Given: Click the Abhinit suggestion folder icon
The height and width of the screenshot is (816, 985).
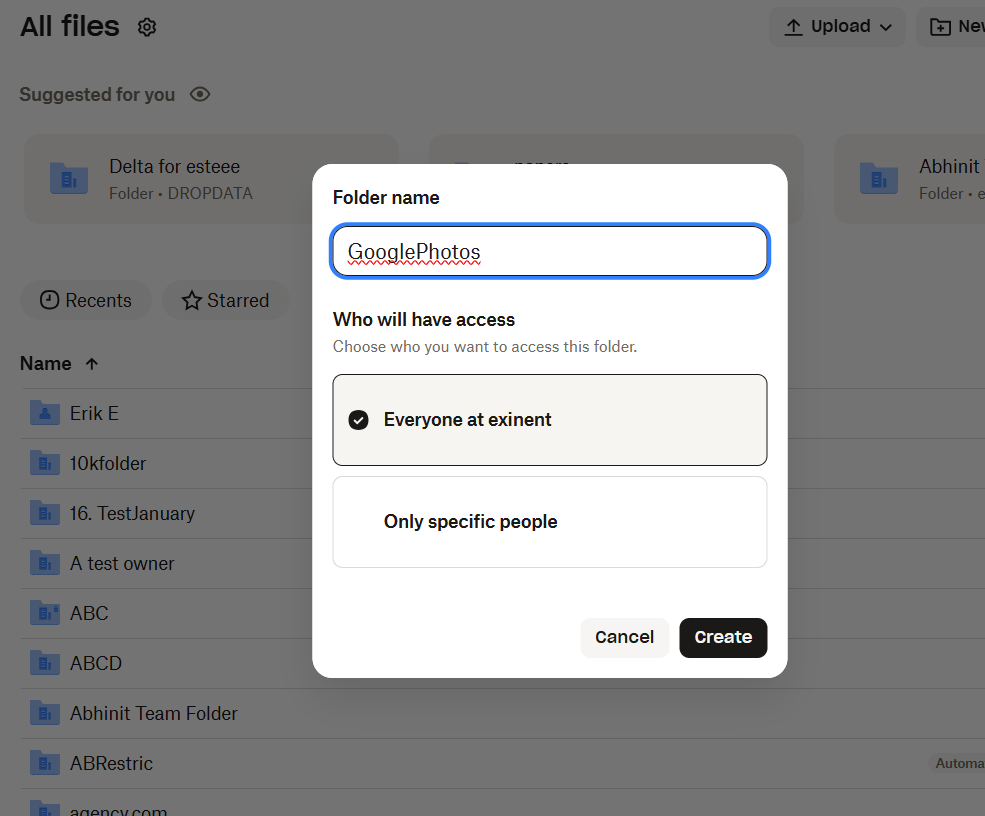Looking at the screenshot, I should tap(879, 179).
